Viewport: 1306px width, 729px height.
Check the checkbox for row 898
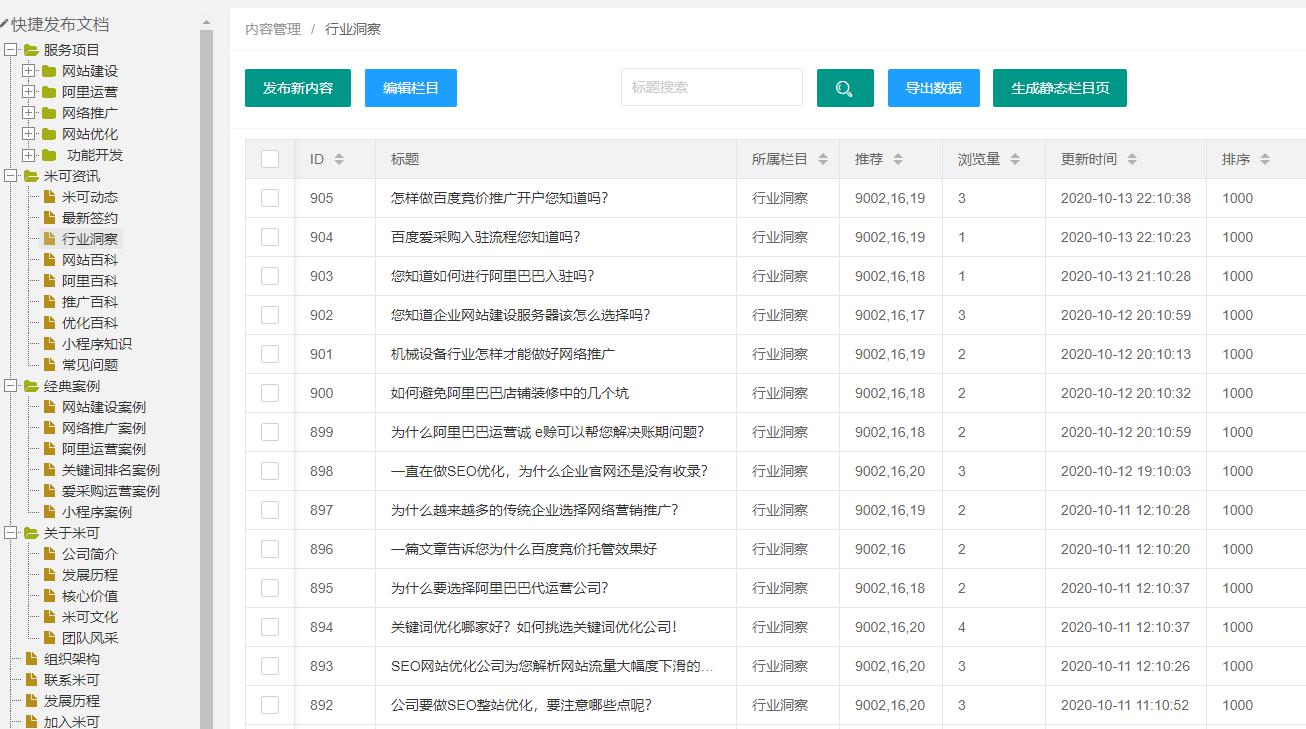click(x=269, y=471)
